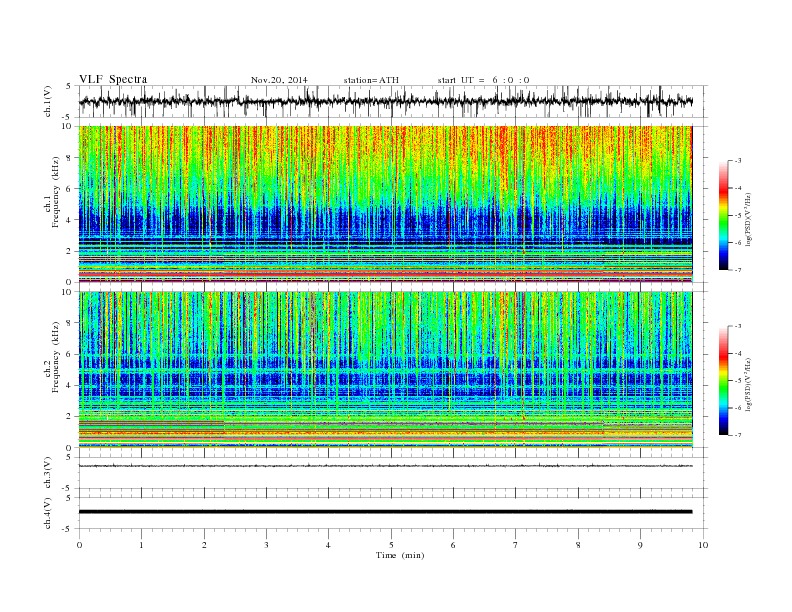
Task: Click the "-5" label on ch.1 colorbar
Action: (x=737, y=216)
